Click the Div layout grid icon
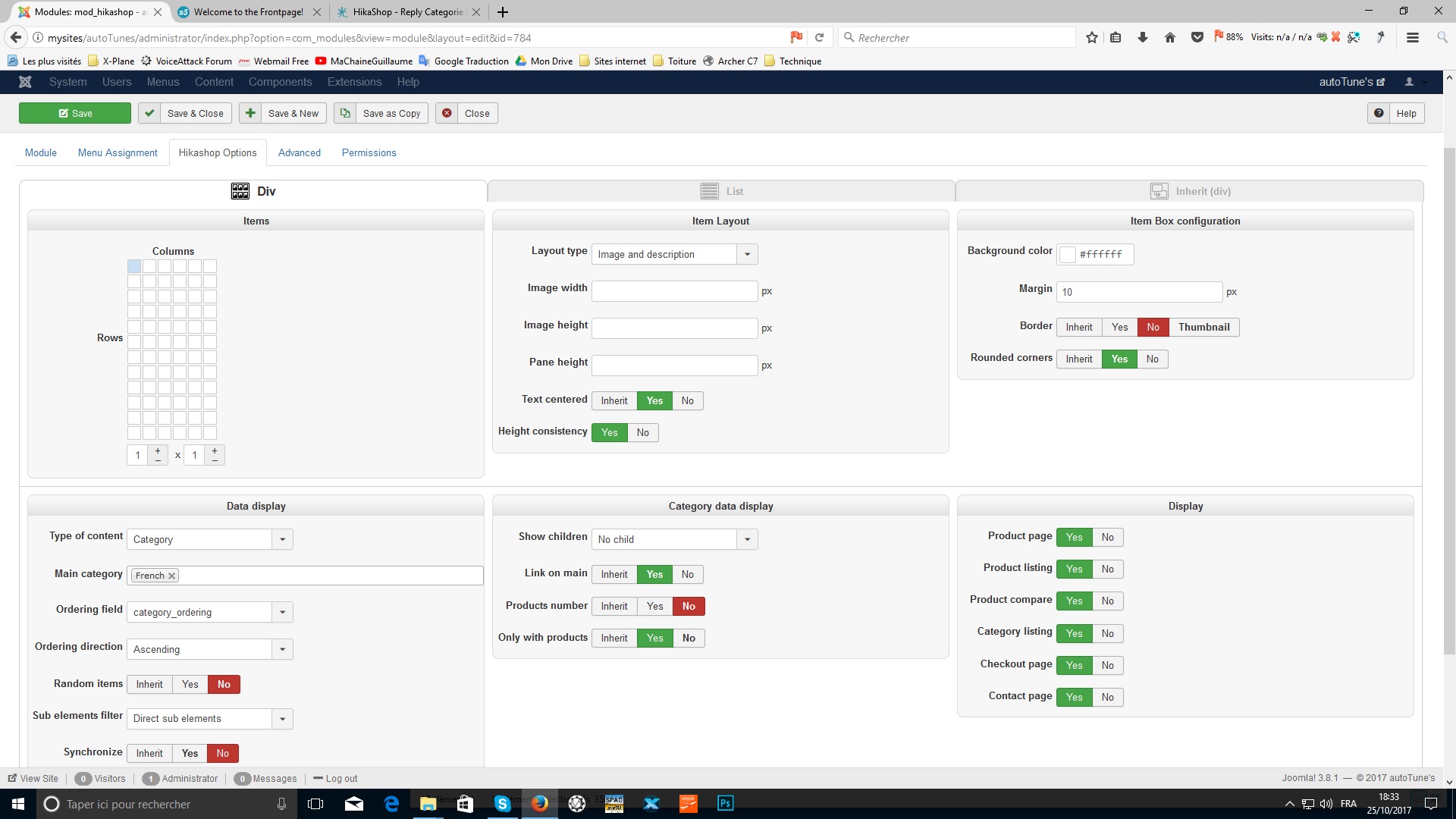 [x=240, y=191]
